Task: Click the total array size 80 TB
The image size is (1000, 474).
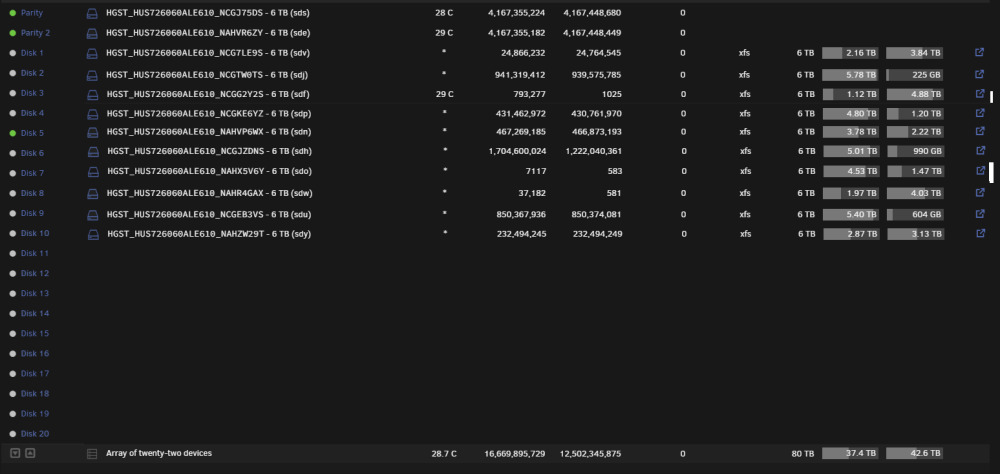Action: (803, 454)
